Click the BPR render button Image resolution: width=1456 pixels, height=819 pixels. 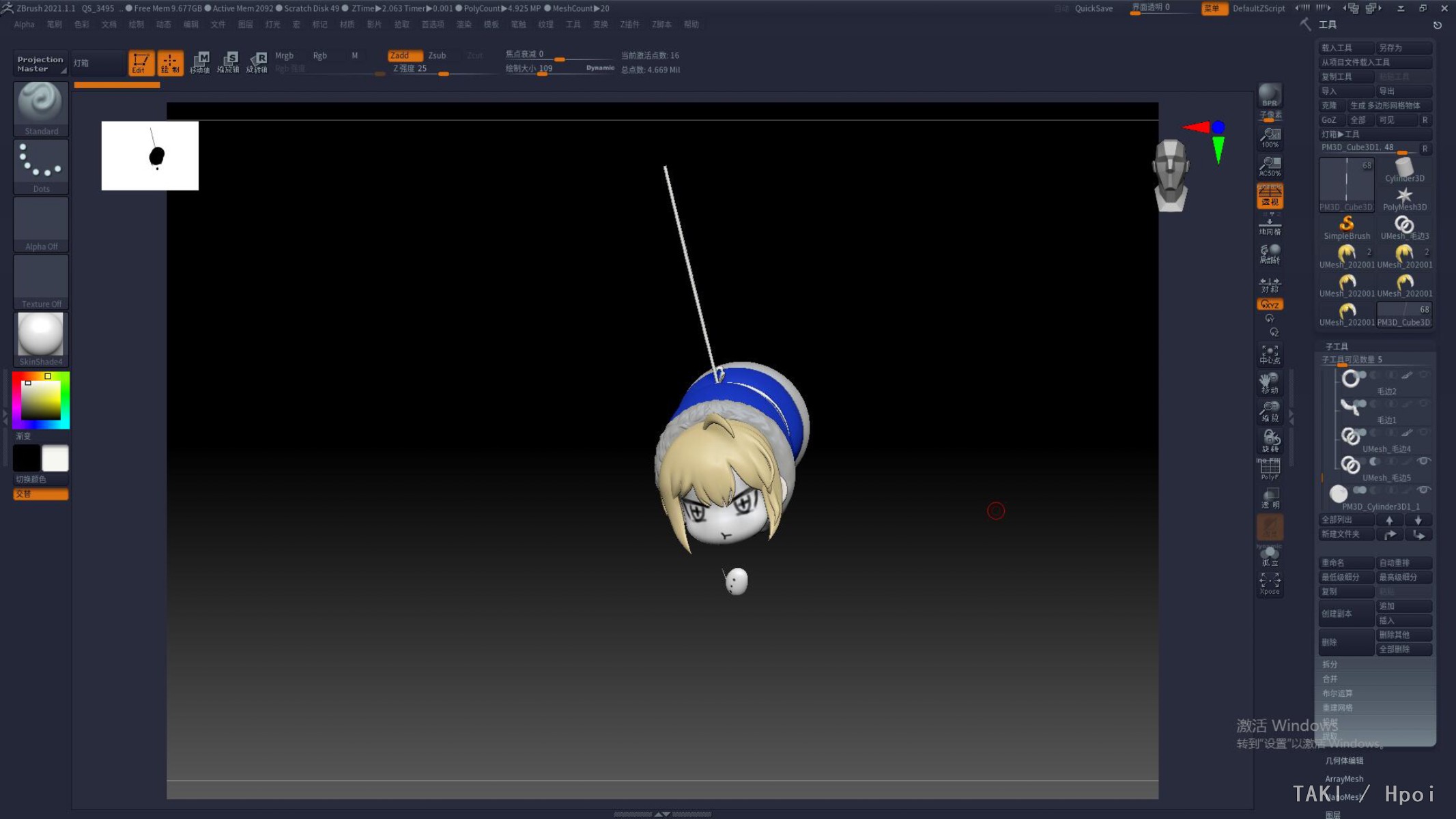[1270, 96]
